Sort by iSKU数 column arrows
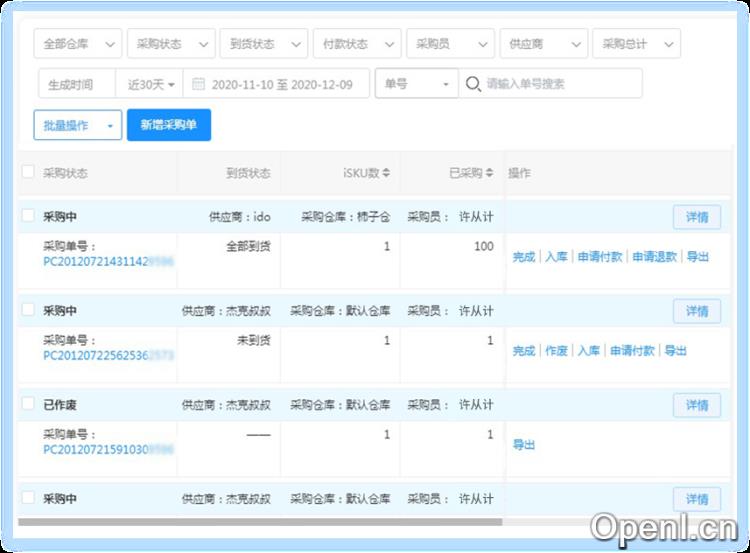Viewport: 750px width, 553px height. click(386, 173)
